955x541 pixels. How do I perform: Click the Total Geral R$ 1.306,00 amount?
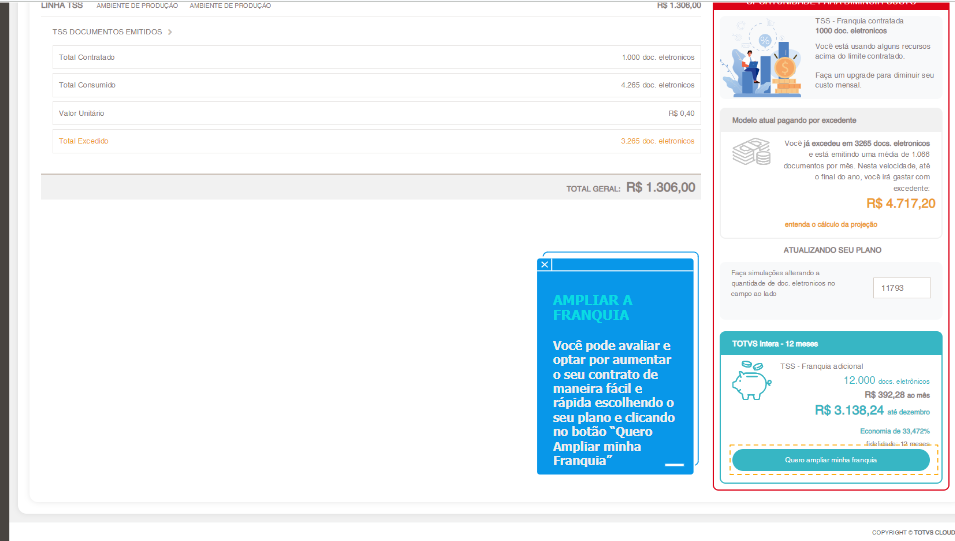coord(660,188)
